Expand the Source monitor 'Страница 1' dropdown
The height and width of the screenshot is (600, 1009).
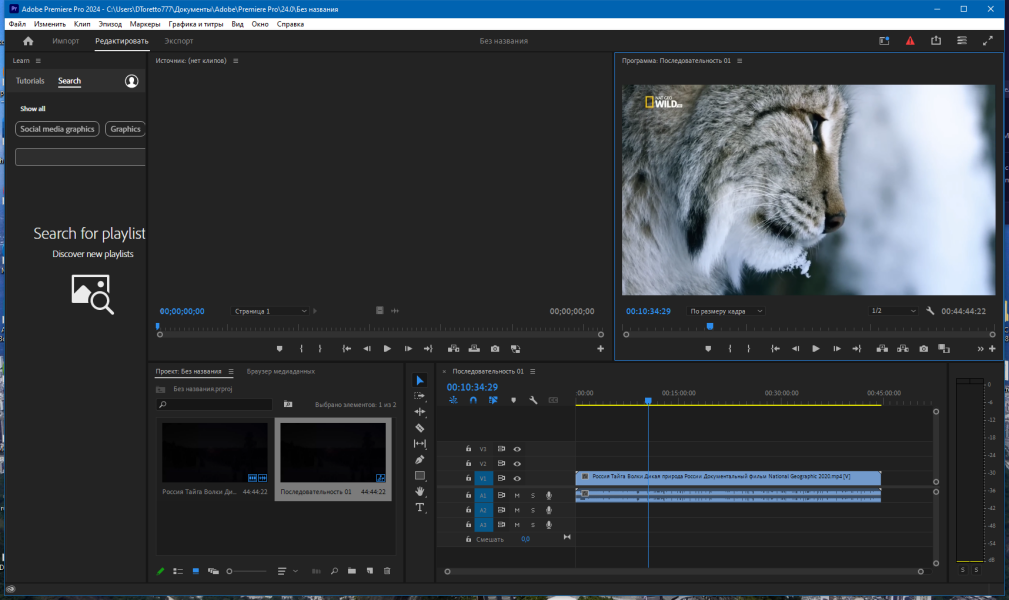coord(271,311)
